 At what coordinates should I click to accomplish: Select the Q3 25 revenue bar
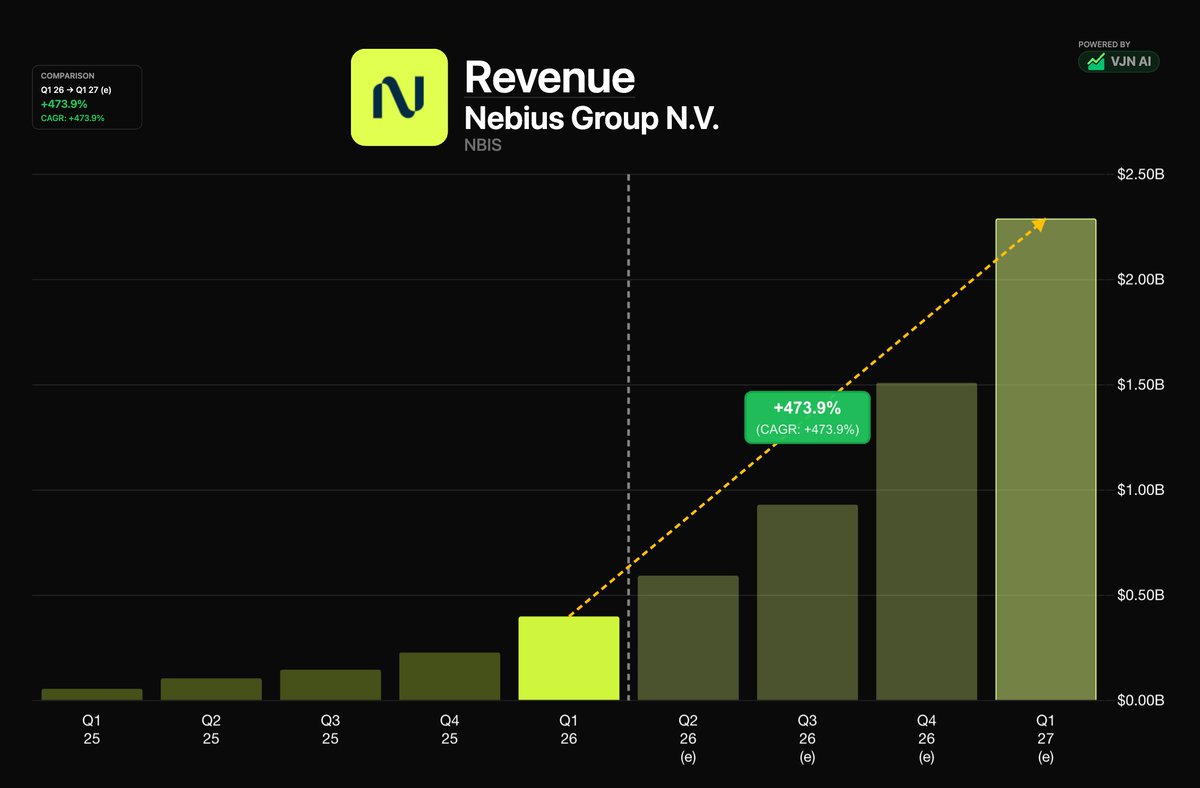(330, 685)
